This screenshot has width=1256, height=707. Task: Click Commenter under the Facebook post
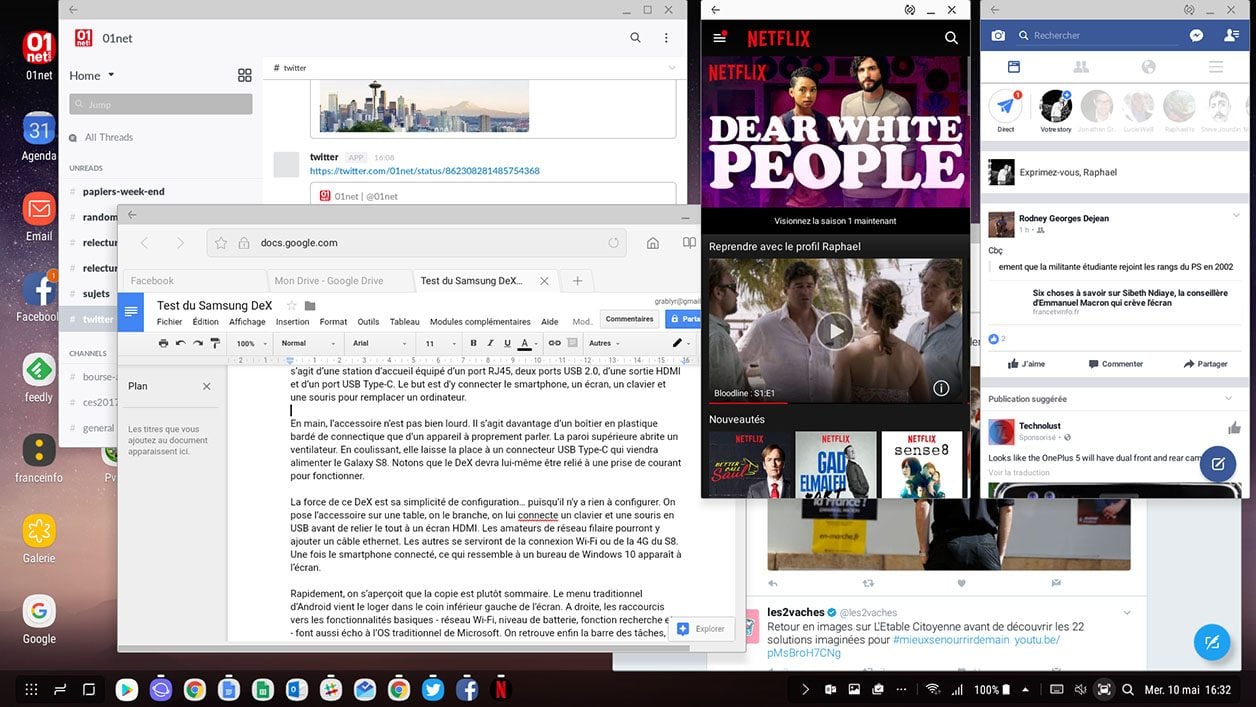[x=1115, y=364]
